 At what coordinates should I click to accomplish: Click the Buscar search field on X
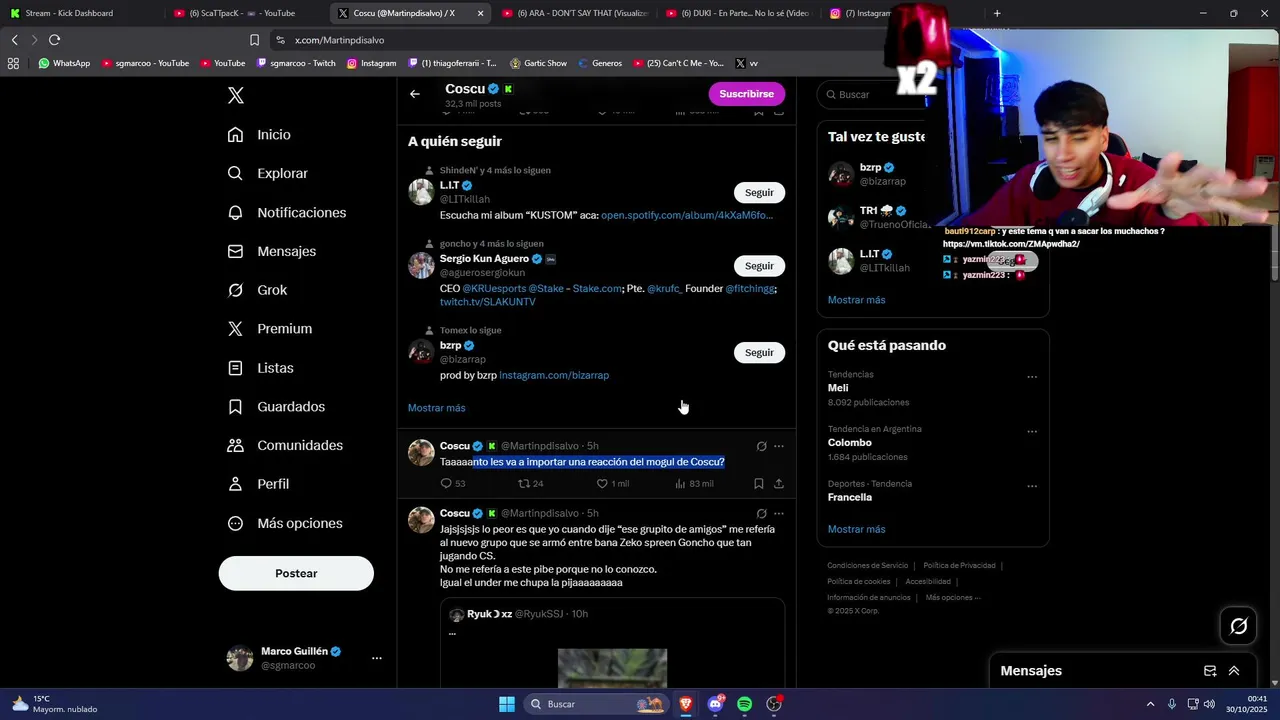(x=870, y=95)
